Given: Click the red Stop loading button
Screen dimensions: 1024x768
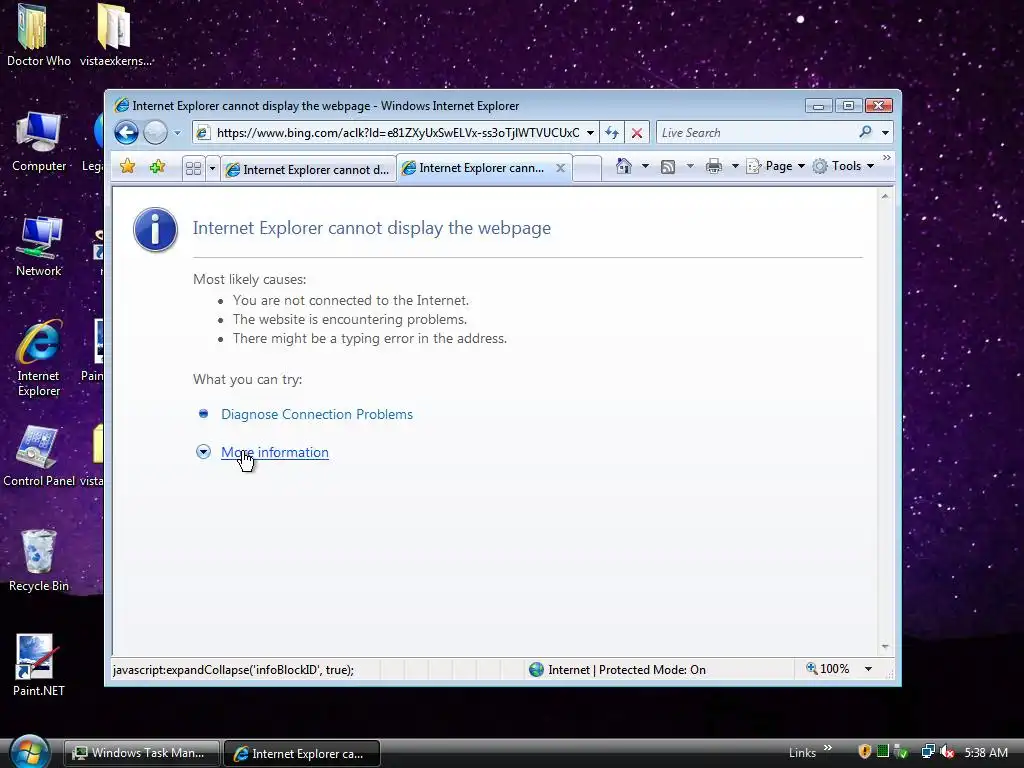Looking at the screenshot, I should point(637,133).
